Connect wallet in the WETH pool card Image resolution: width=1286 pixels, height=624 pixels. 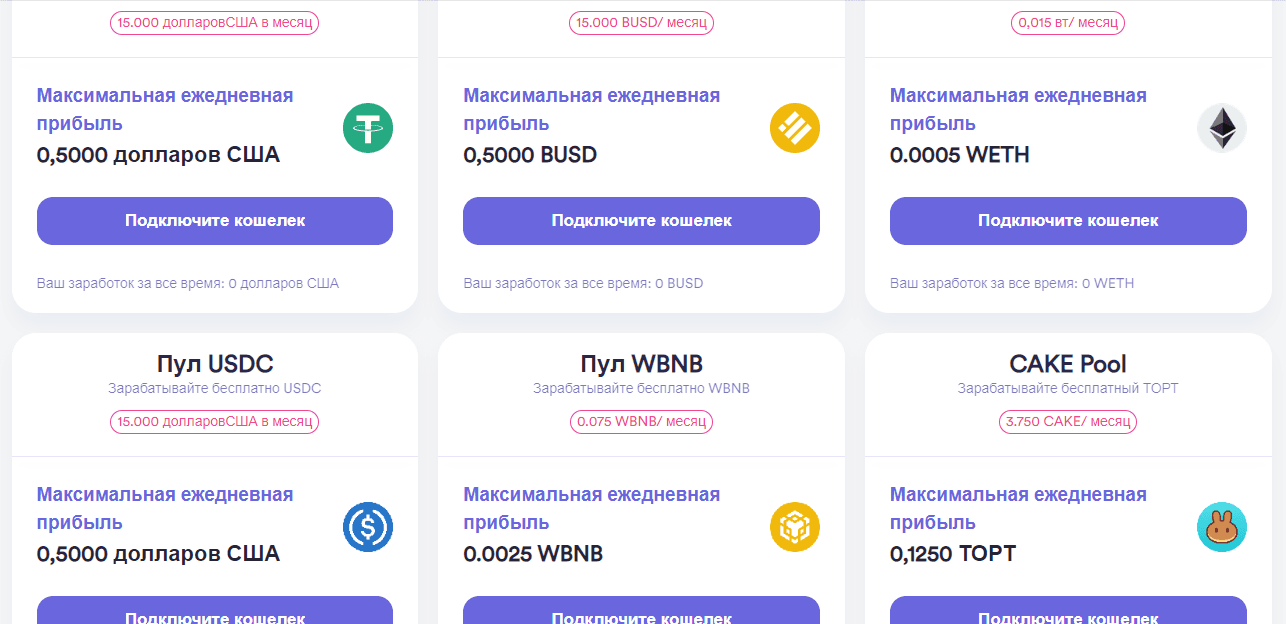click(x=1068, y=221)
